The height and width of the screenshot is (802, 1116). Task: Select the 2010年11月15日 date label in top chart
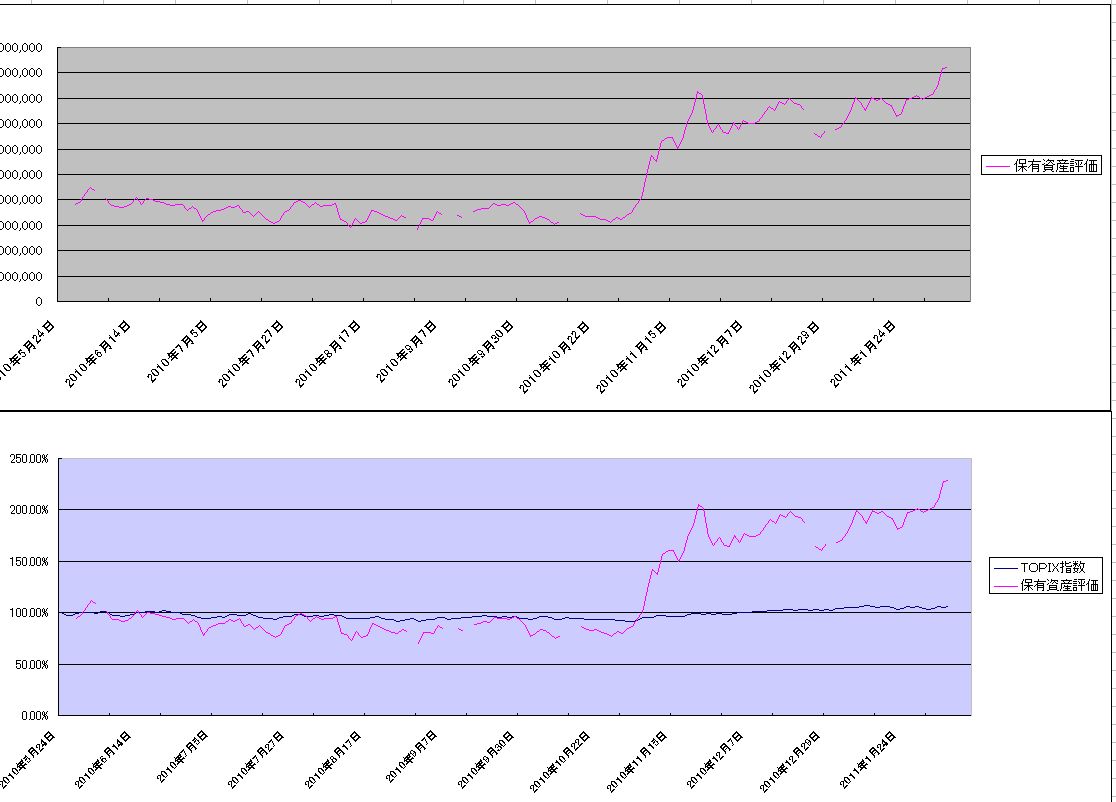click(x=631, y=355)
